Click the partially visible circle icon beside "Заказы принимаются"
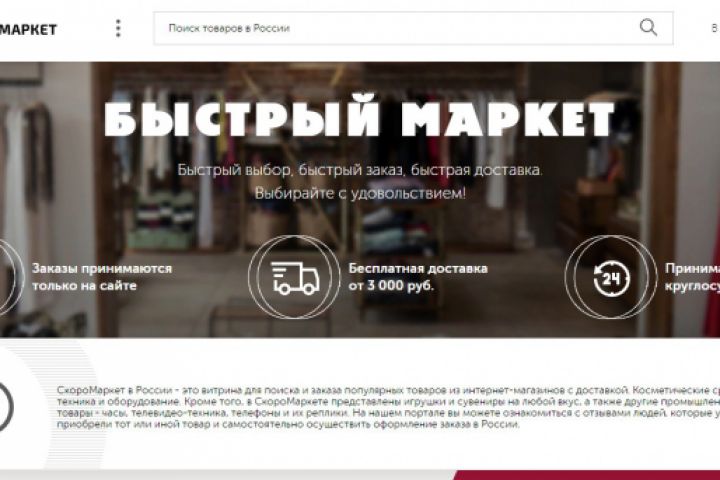The width and height of the screenshot is (720, 480). click(11, 277)
